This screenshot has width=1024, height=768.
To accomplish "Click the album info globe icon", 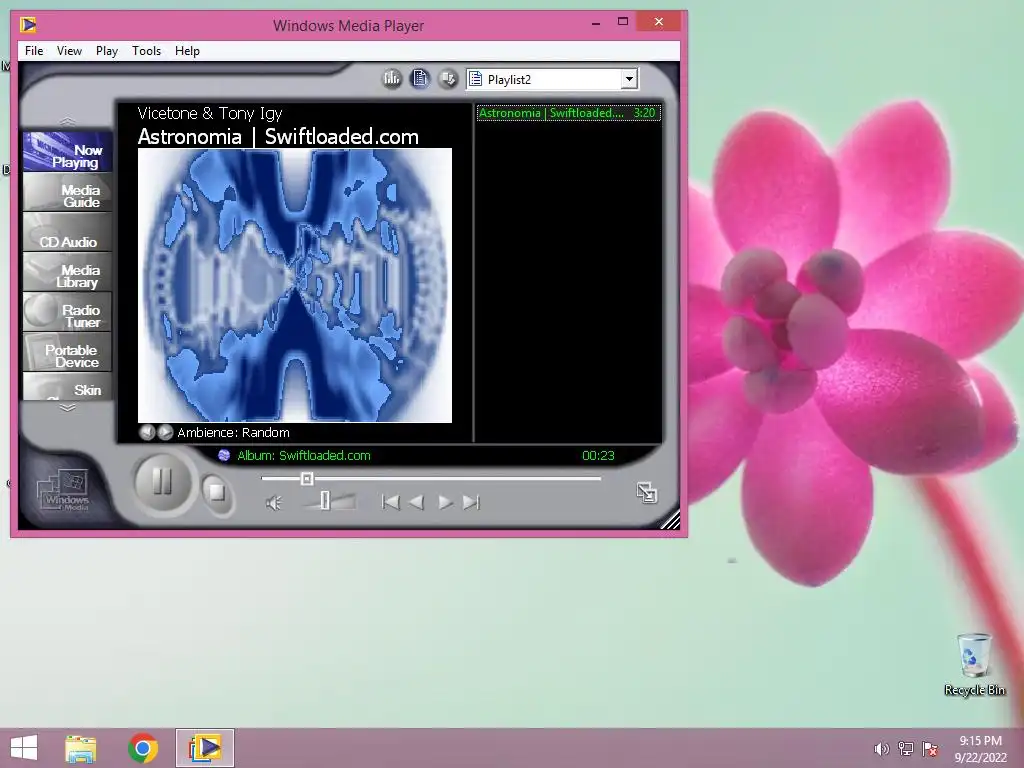I will click(x=224, y=455).
